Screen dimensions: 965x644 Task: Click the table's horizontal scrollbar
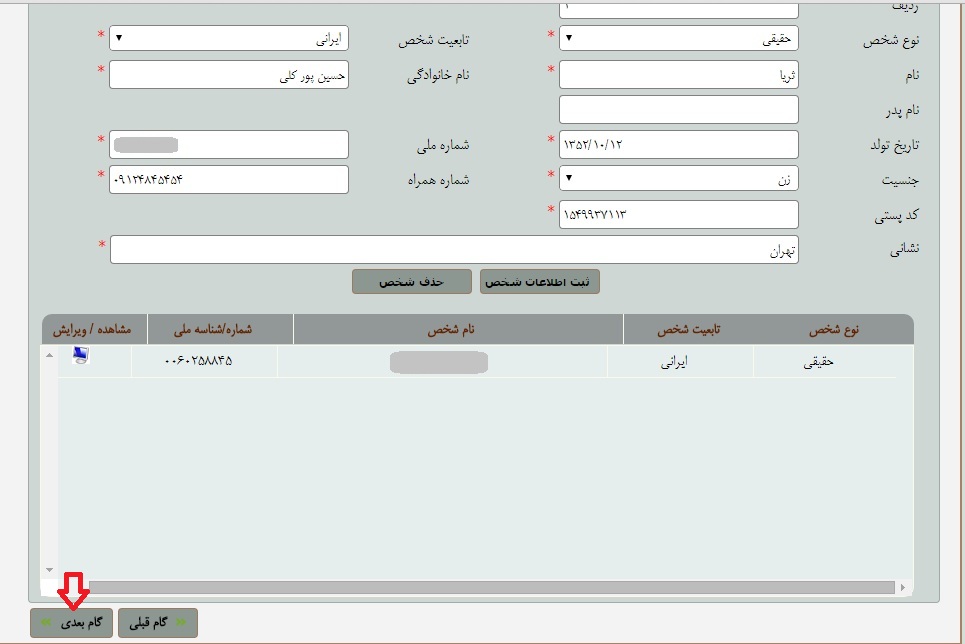click(491, 587)
